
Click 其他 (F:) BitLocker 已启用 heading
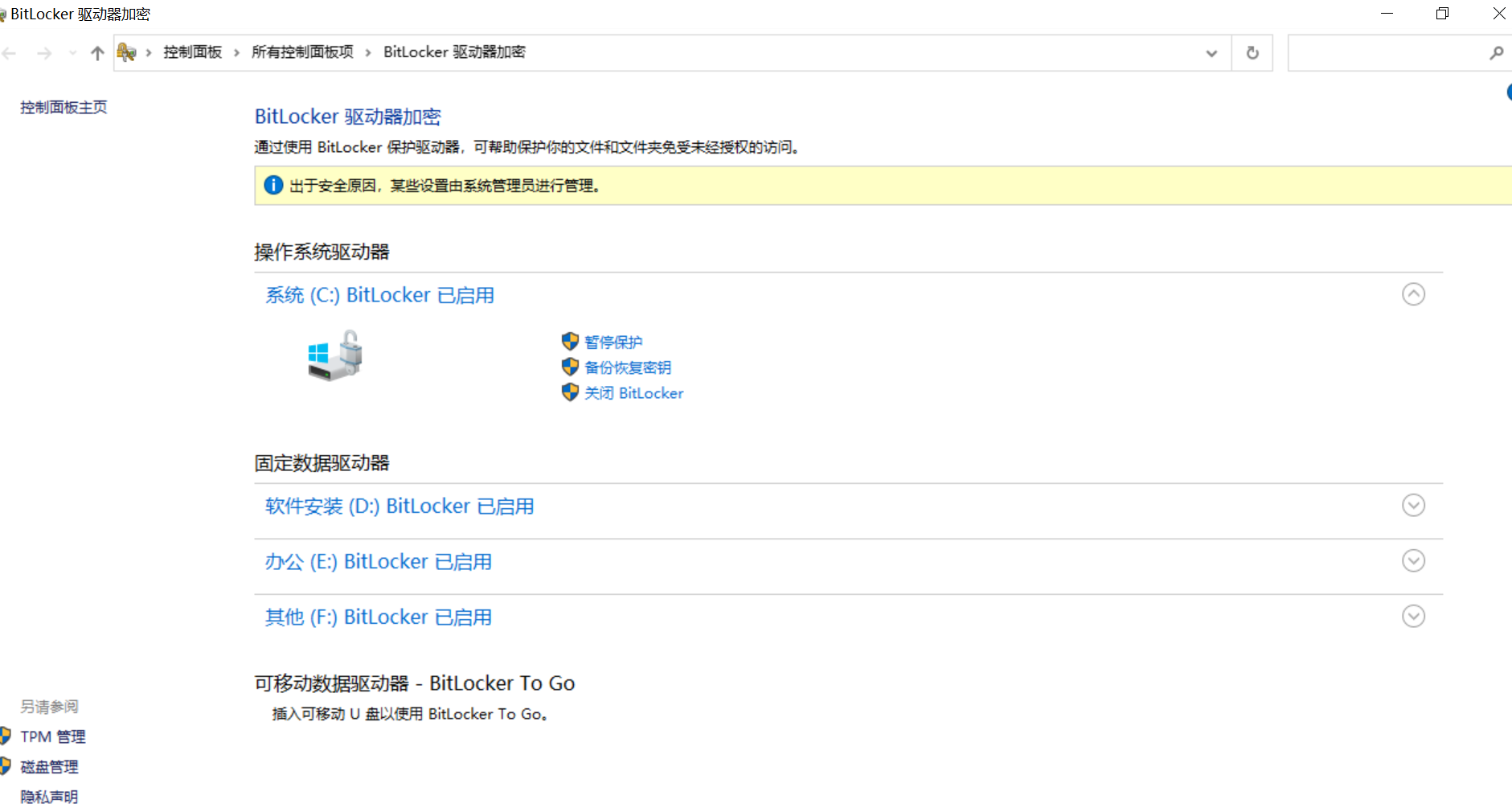click(379, 617)
